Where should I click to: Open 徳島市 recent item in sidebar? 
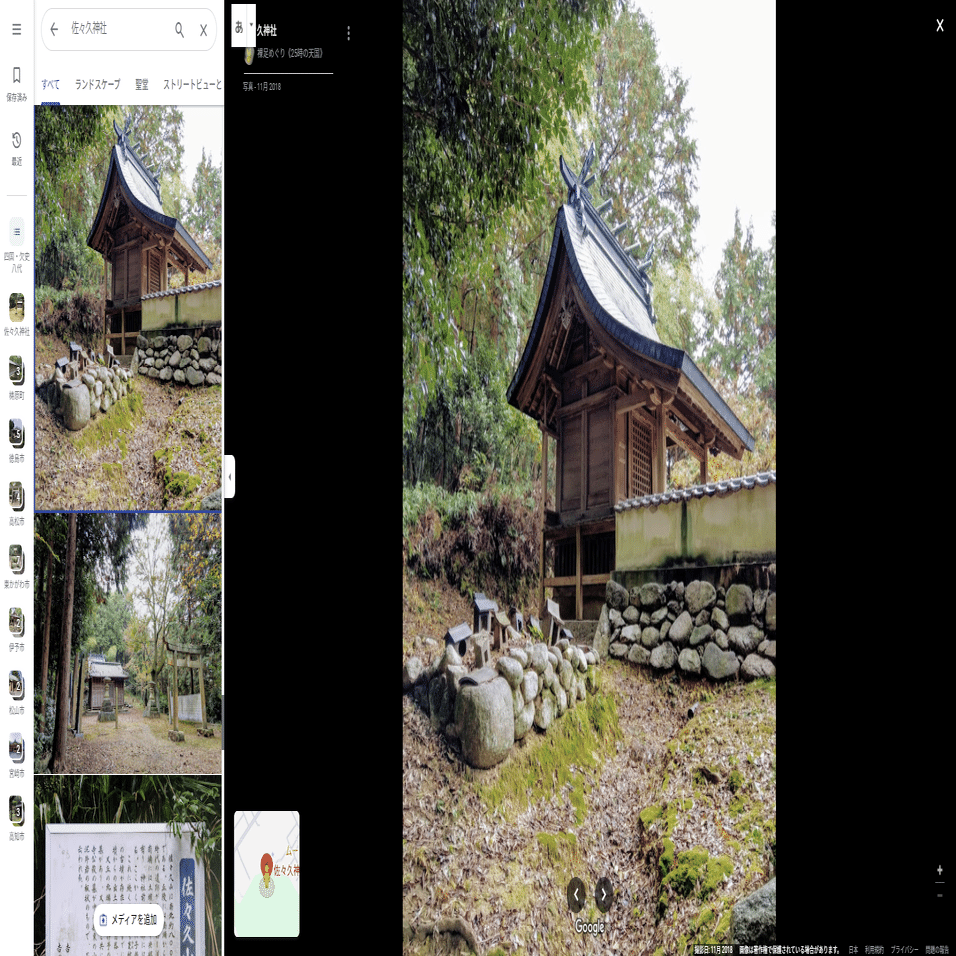click(x=16, y=440)
